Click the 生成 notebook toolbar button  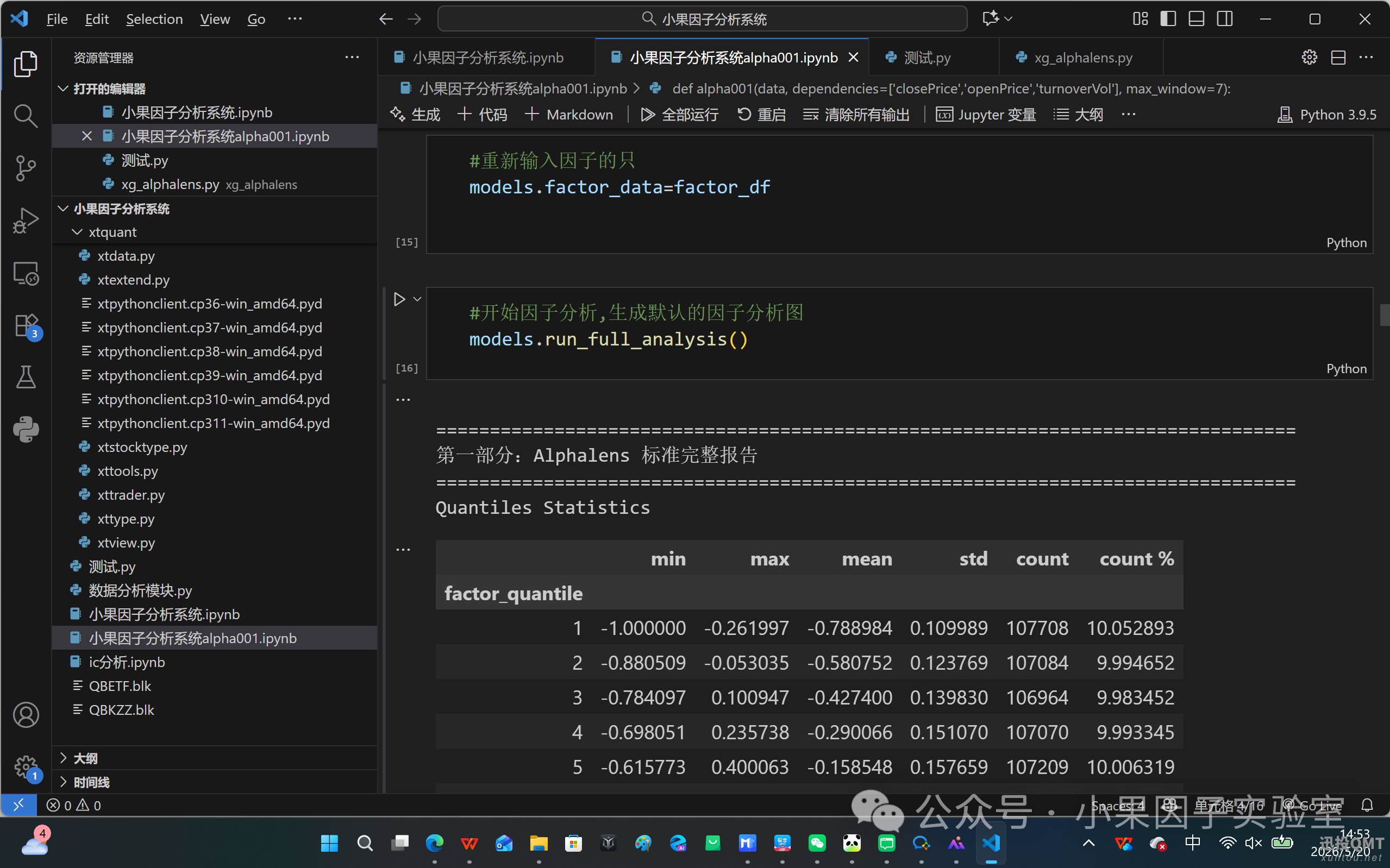tap(415, 115)
